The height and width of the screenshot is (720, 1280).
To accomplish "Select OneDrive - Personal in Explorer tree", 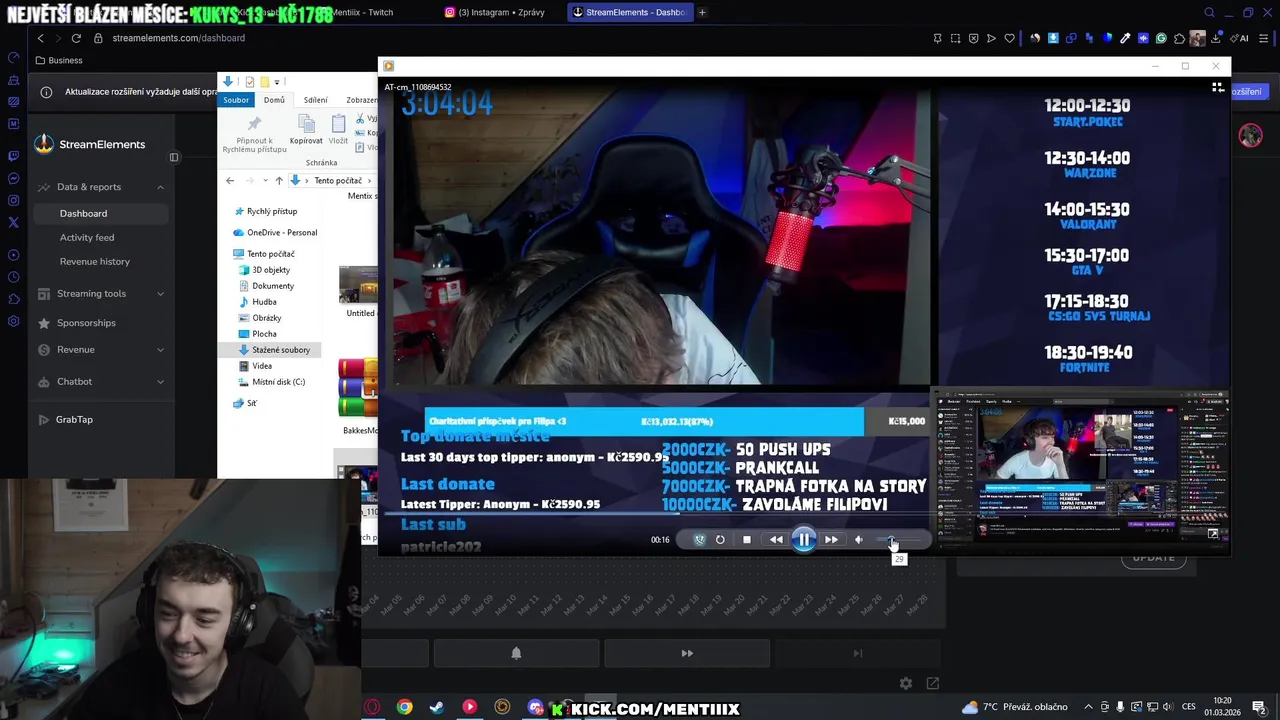I will click(x=275, y=233).
